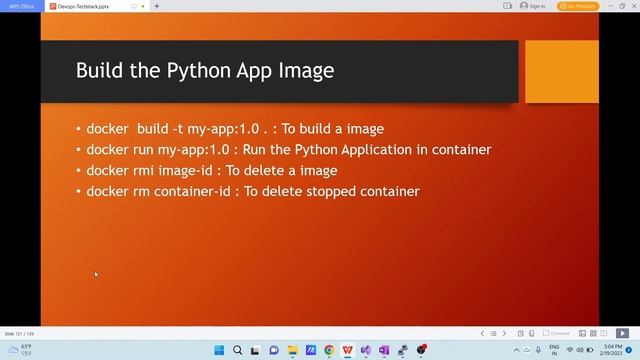640x360 pixels.
Task: Switch to the WPS Office home tab
Action: [22, 6]
